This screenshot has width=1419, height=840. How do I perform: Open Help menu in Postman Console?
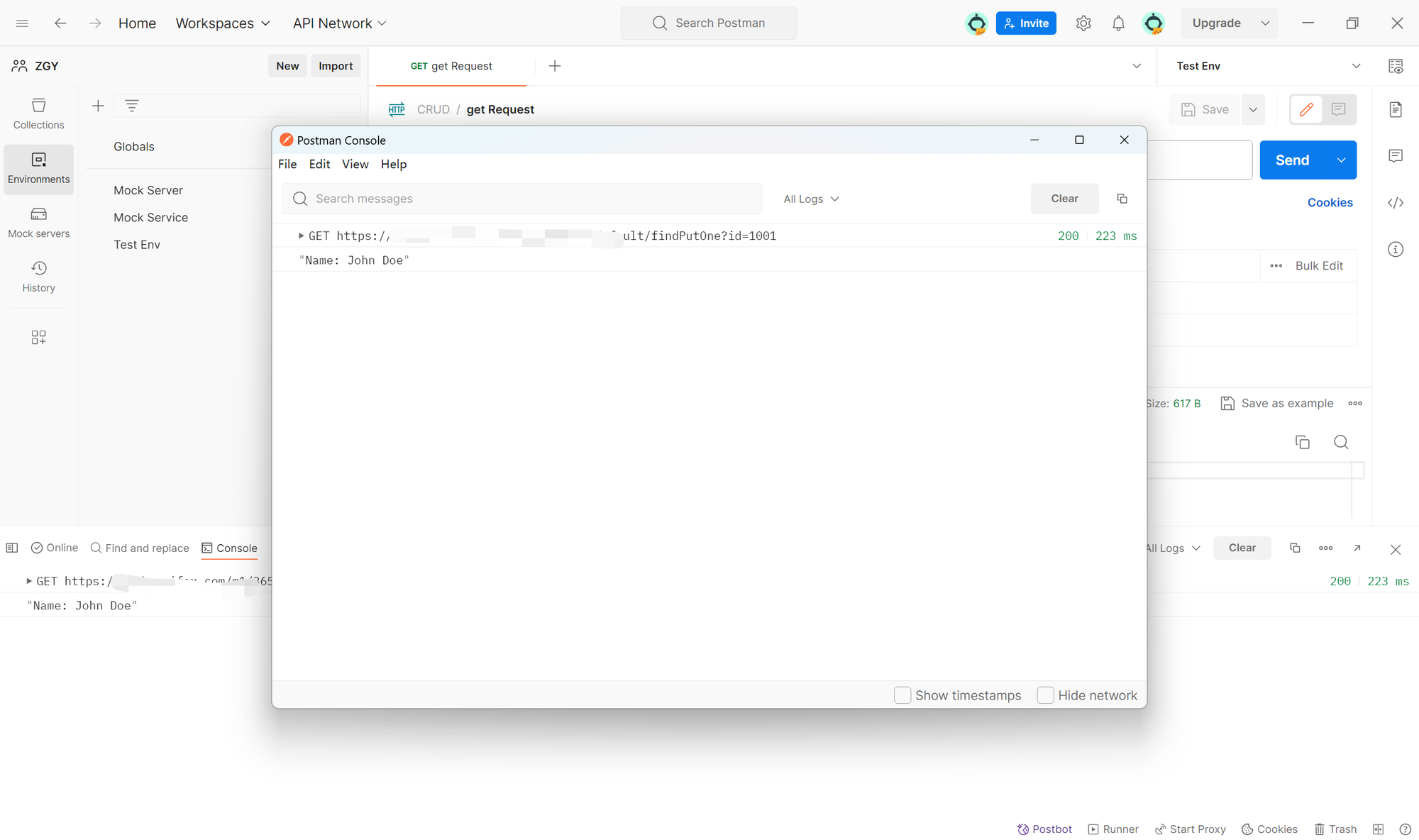coord(394,165)
